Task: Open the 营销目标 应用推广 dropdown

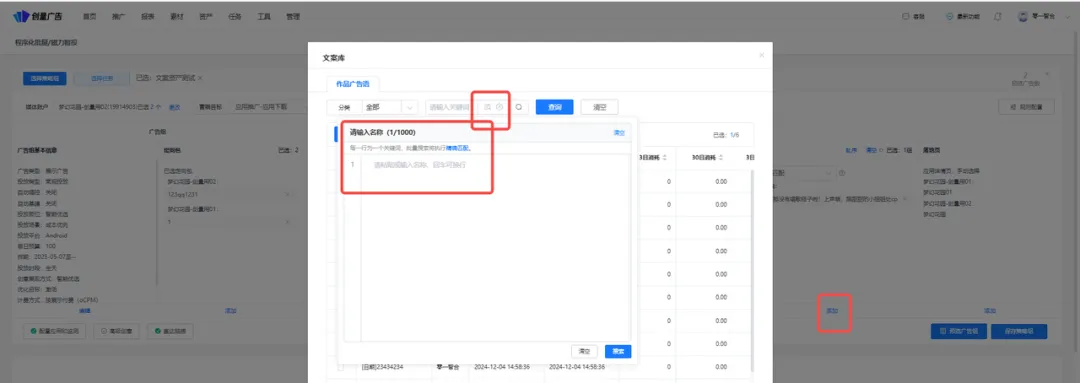Action: pos(269,107)
